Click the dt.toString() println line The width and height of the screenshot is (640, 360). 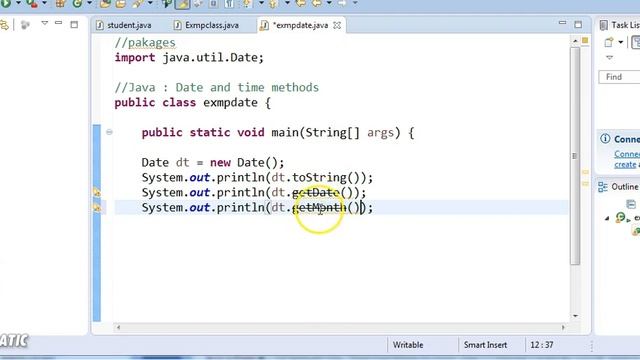[257, 178]
